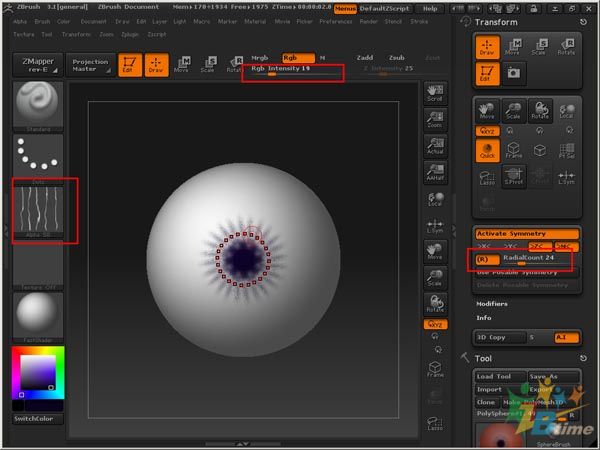Click Import in Tool palette
The height and width of the screenshot is (450, 600).
click(500, 390)
